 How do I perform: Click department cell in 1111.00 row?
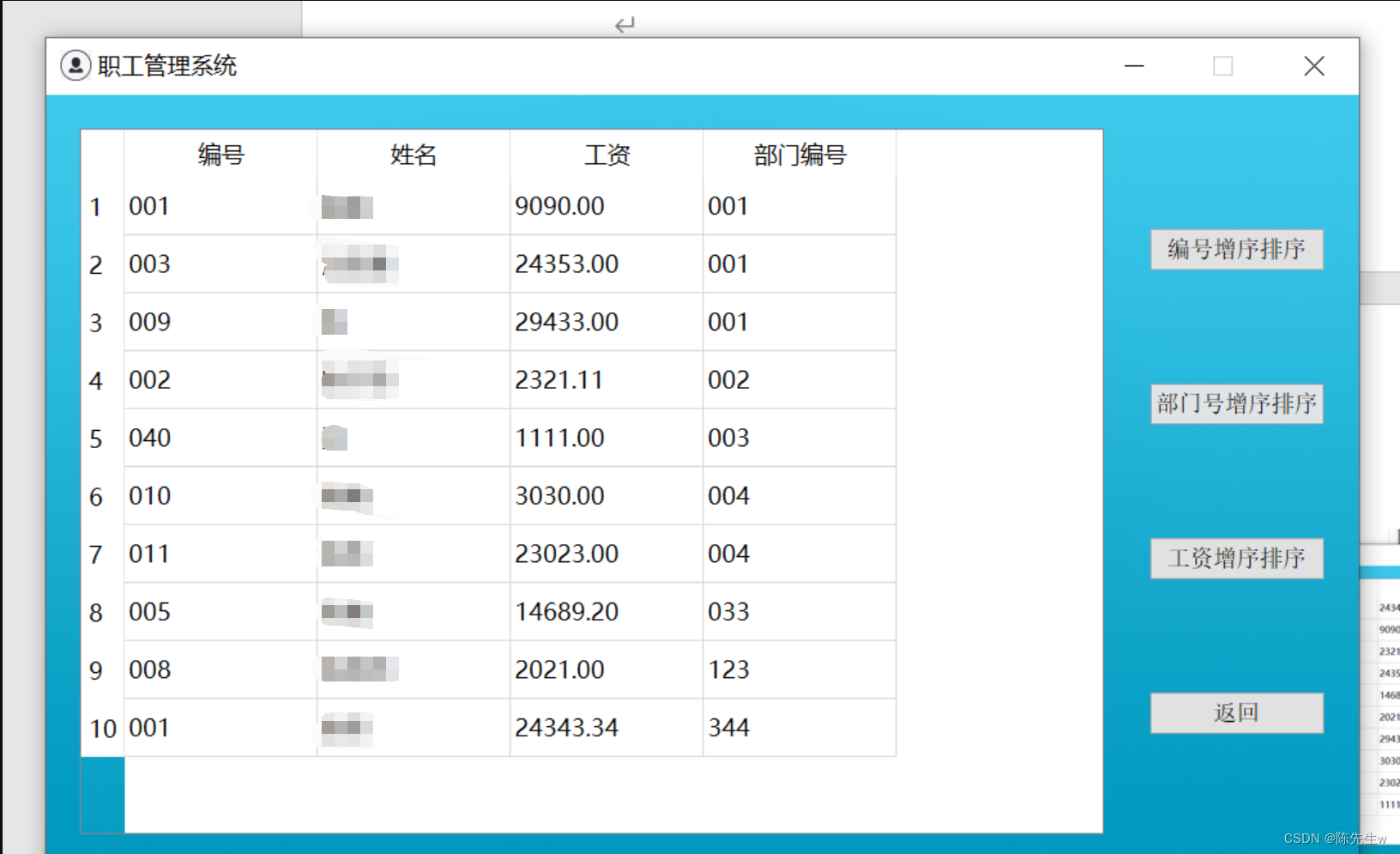800,438
